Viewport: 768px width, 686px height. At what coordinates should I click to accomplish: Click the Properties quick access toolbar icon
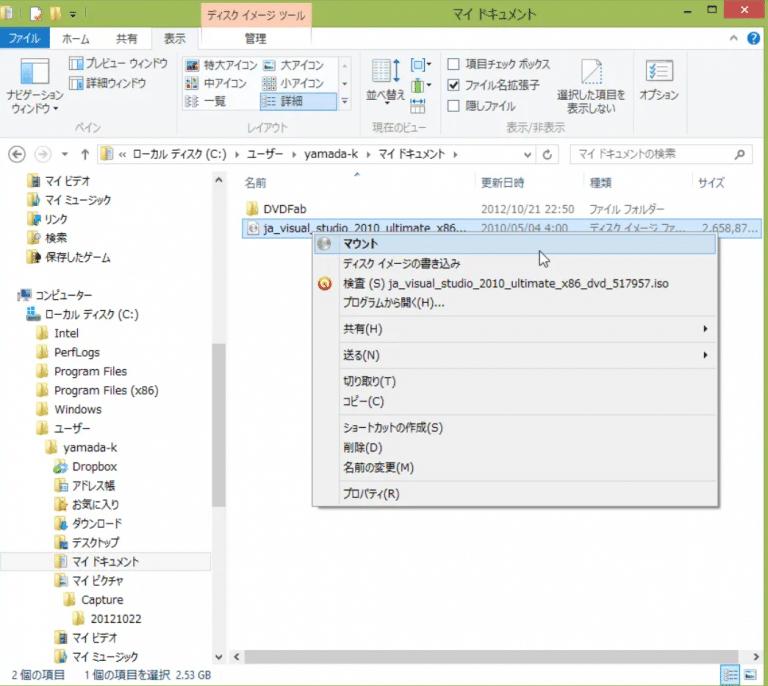click(x=36, y=14)
